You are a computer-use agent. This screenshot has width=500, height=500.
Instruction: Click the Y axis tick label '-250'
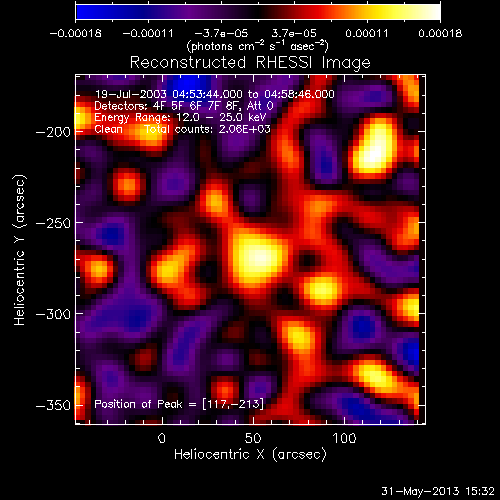click(x=53, y=223)
